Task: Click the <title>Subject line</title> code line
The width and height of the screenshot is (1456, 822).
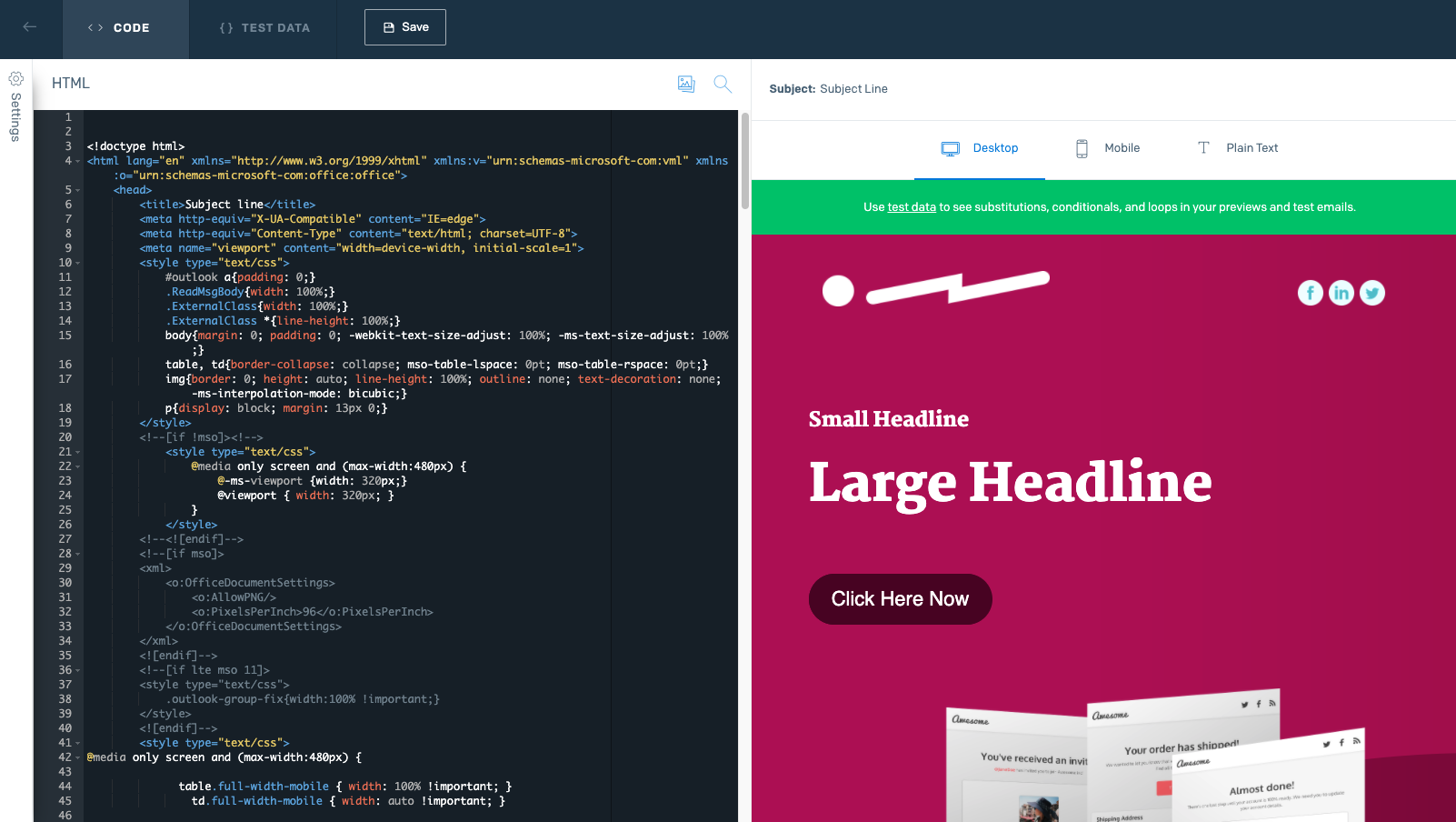Action: pos(227,205)
